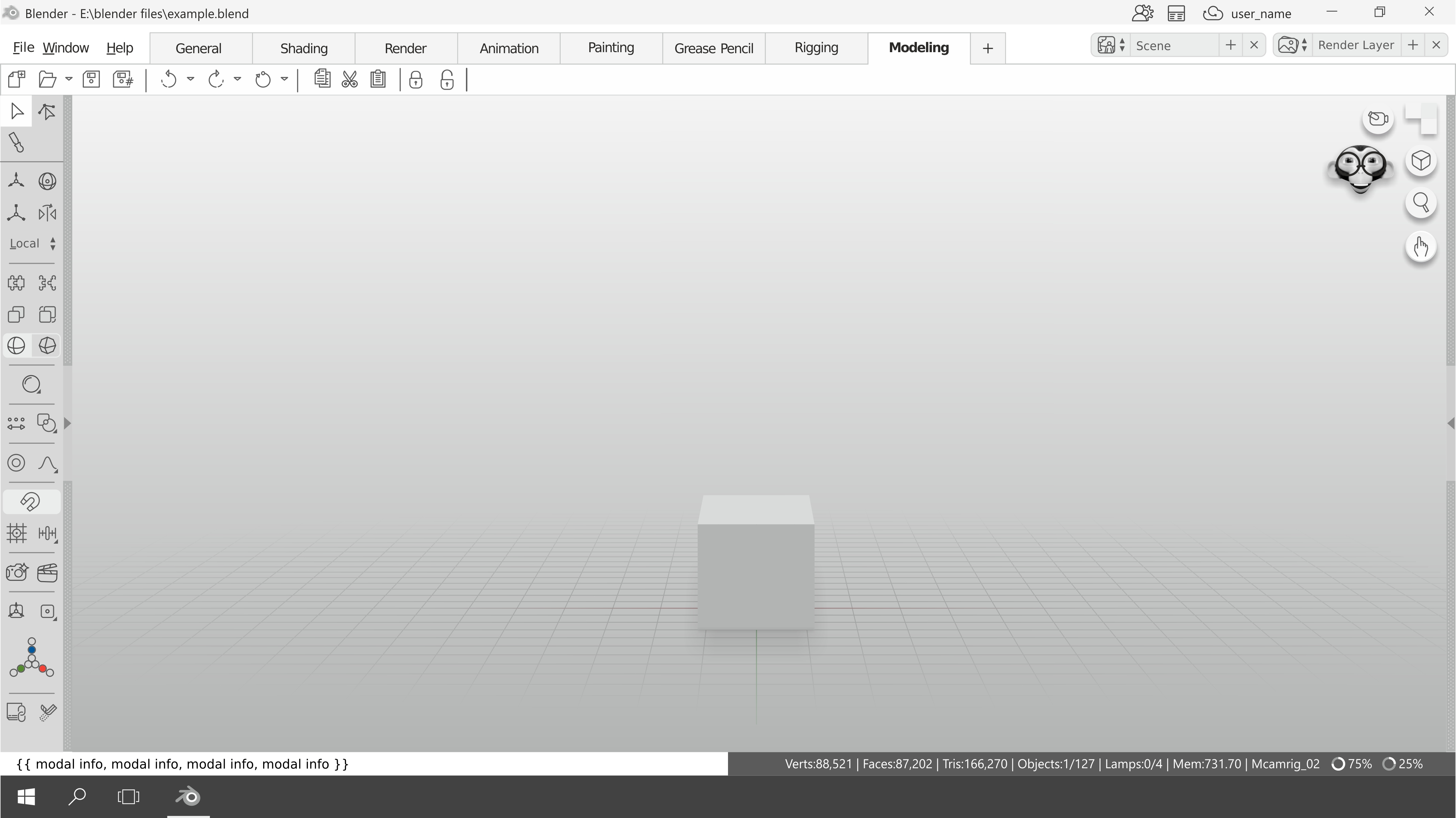Screen dimensions: 1456x818
Task: Remove the current Render Layer
Action: click(1436, 45)
